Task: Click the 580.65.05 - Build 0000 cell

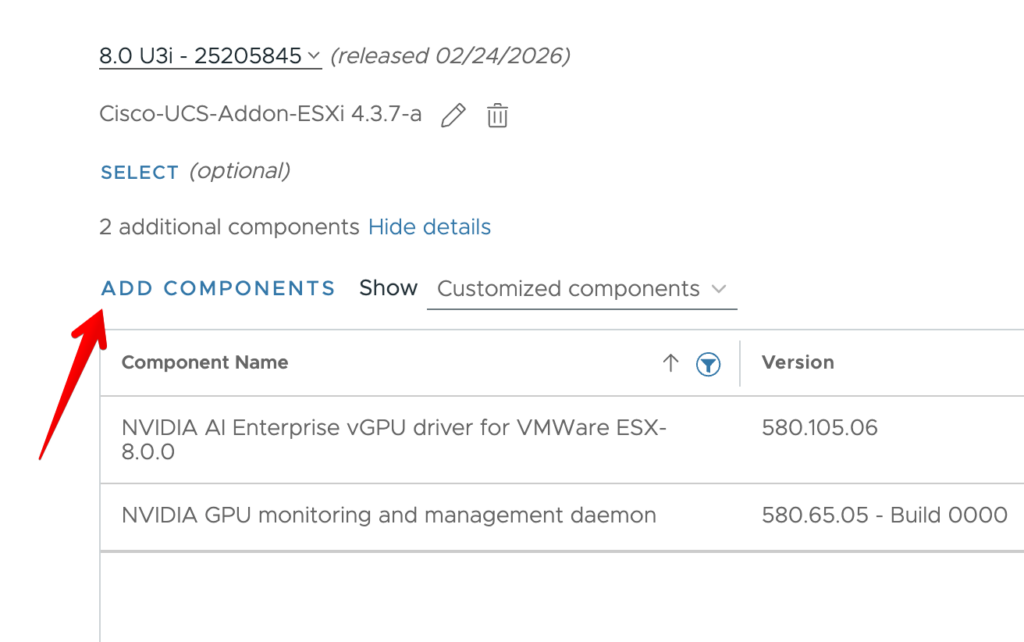Action: 884,516
